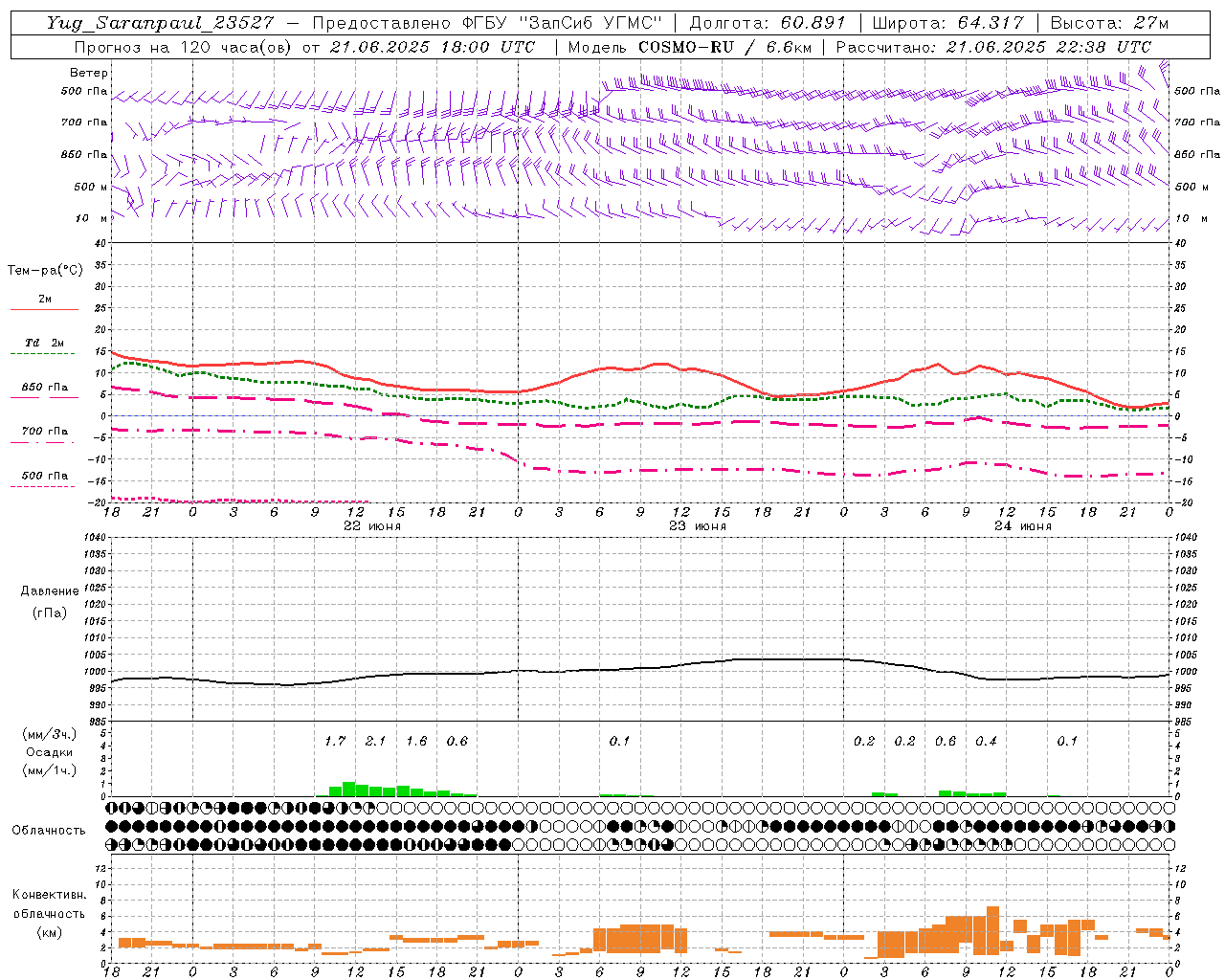Image resolution: width=1225 pixels, height=980 pixels.
Task: Click the Рассчитано: 21.06.2025 22:38 UTC timestamp
Action: [993, 47]
